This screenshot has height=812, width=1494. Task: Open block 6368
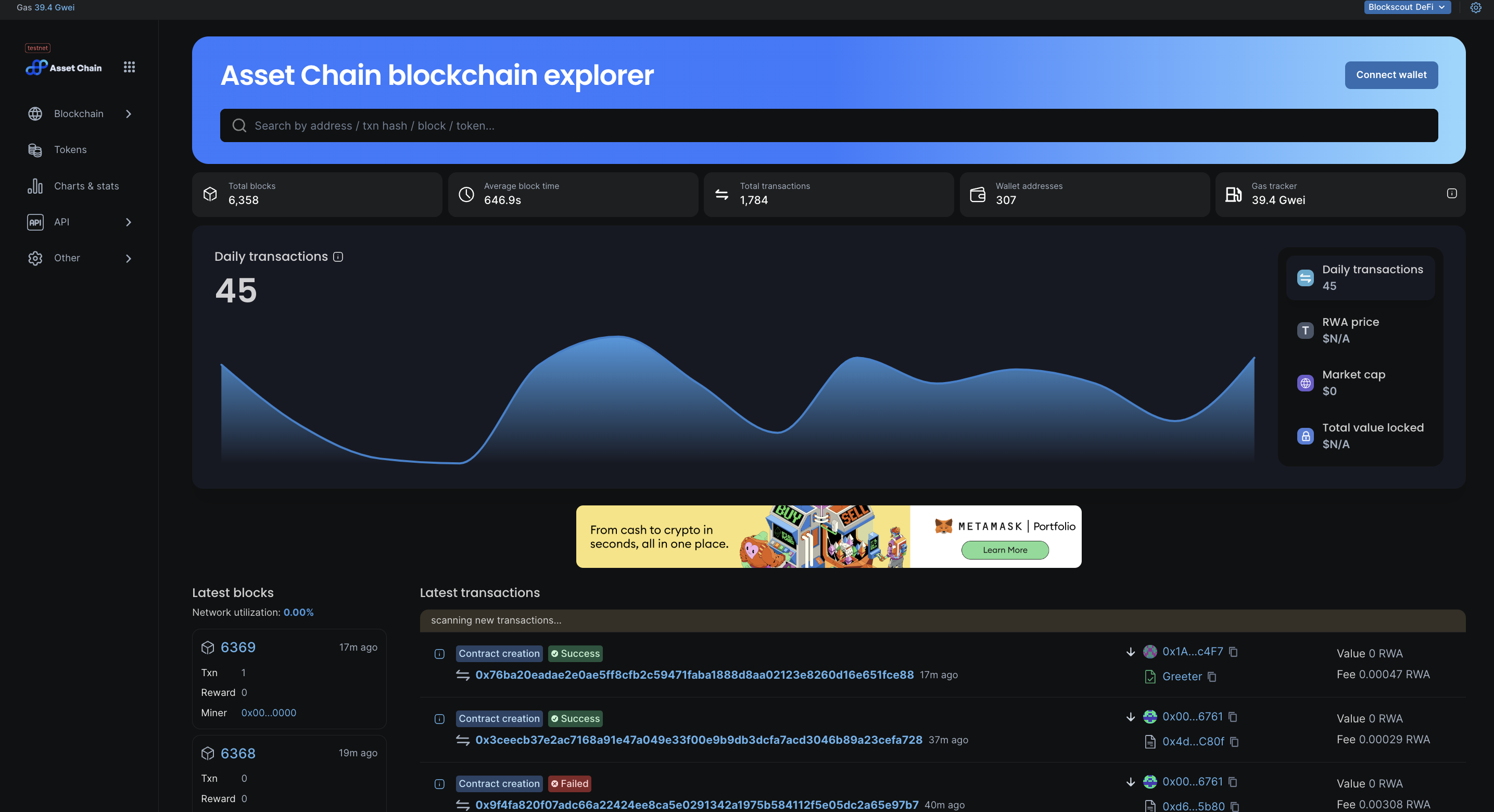click(238, 753)
